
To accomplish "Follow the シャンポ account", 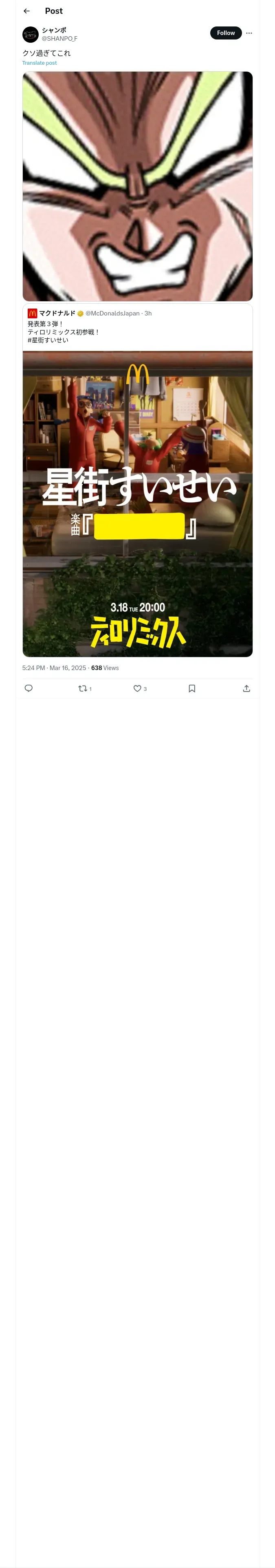I will (x=226, y=33).
